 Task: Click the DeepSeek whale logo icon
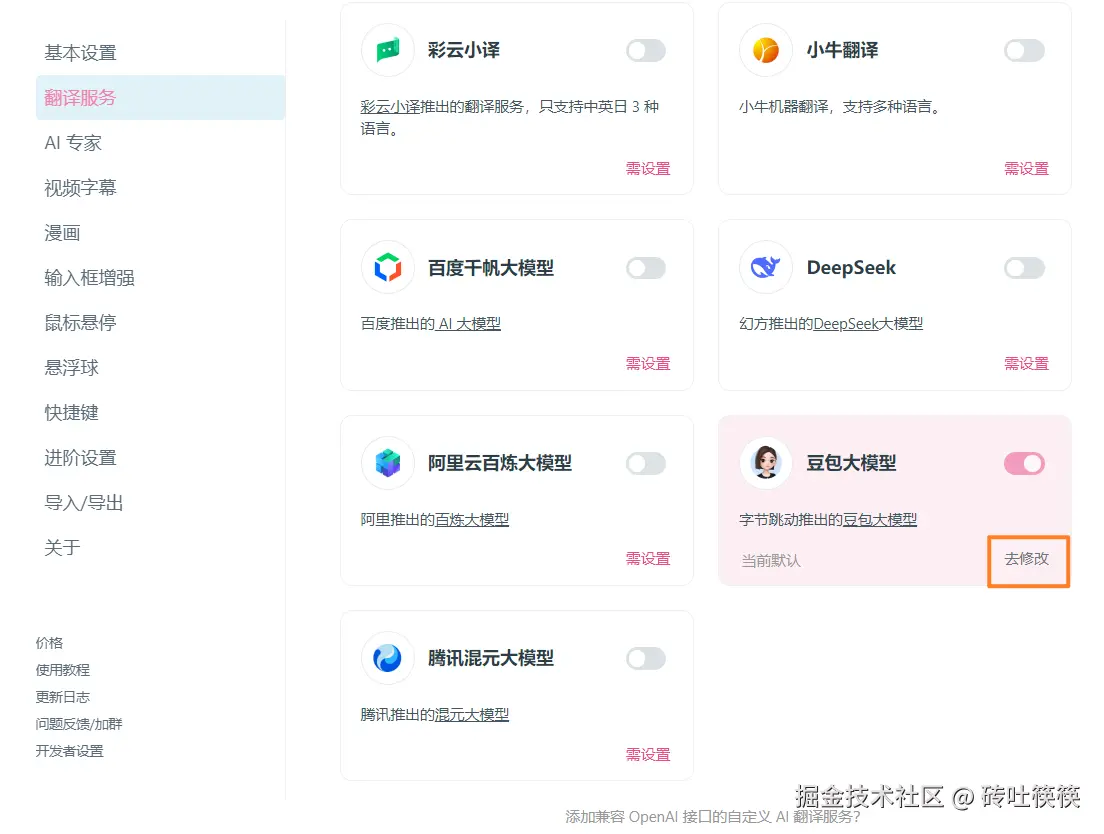point(766,267)
